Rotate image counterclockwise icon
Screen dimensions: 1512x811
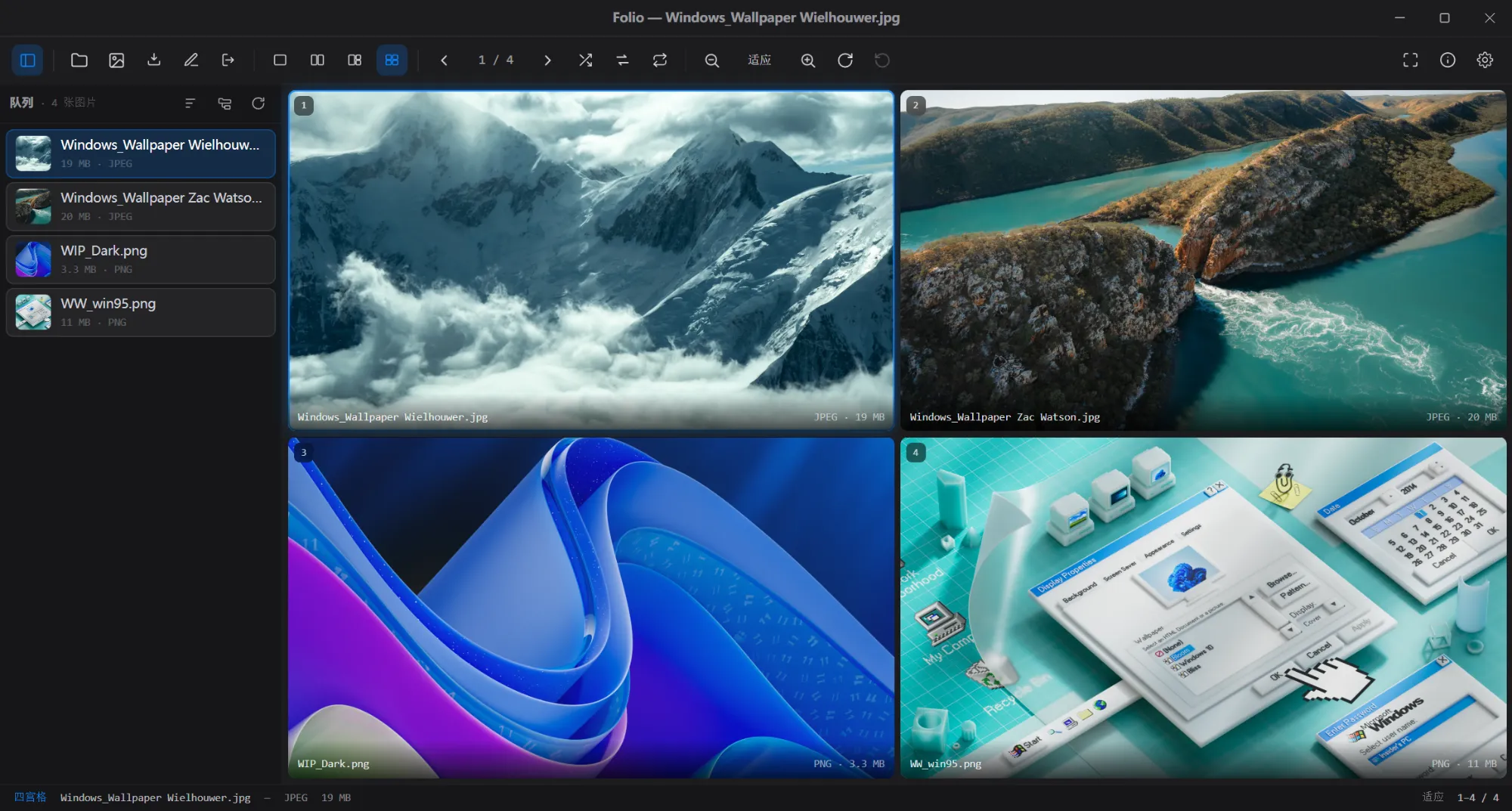pos(882,60)
